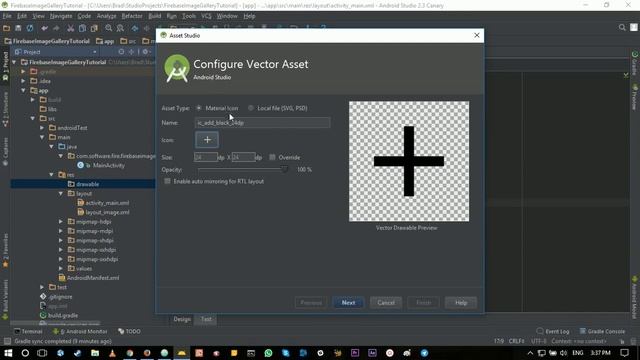640x360 pixels.
Task: Expand the values folder
Action: click(x=61, y=269)
